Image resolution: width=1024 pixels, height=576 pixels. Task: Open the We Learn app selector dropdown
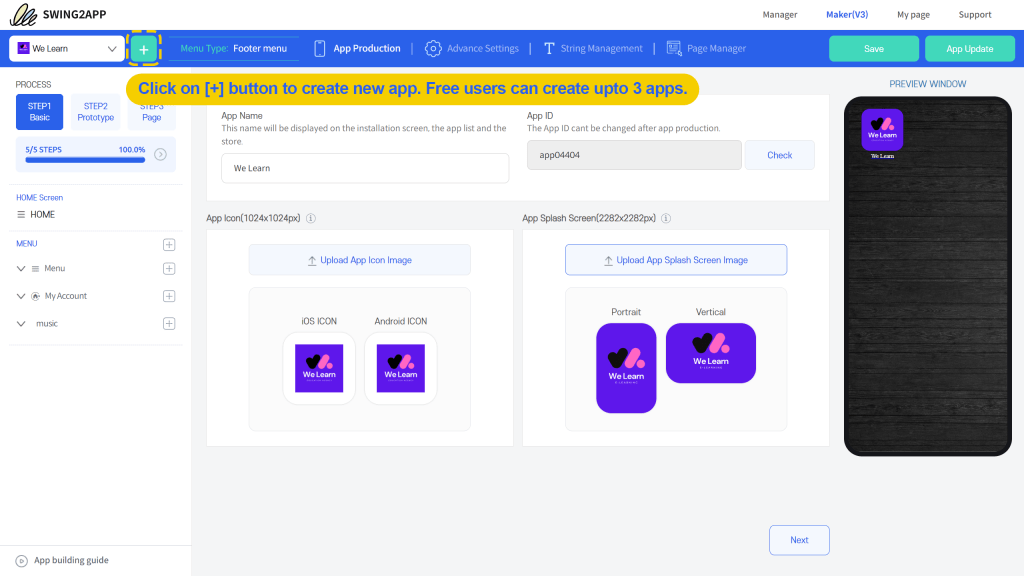pyautogui.click(x=67, y=48)
